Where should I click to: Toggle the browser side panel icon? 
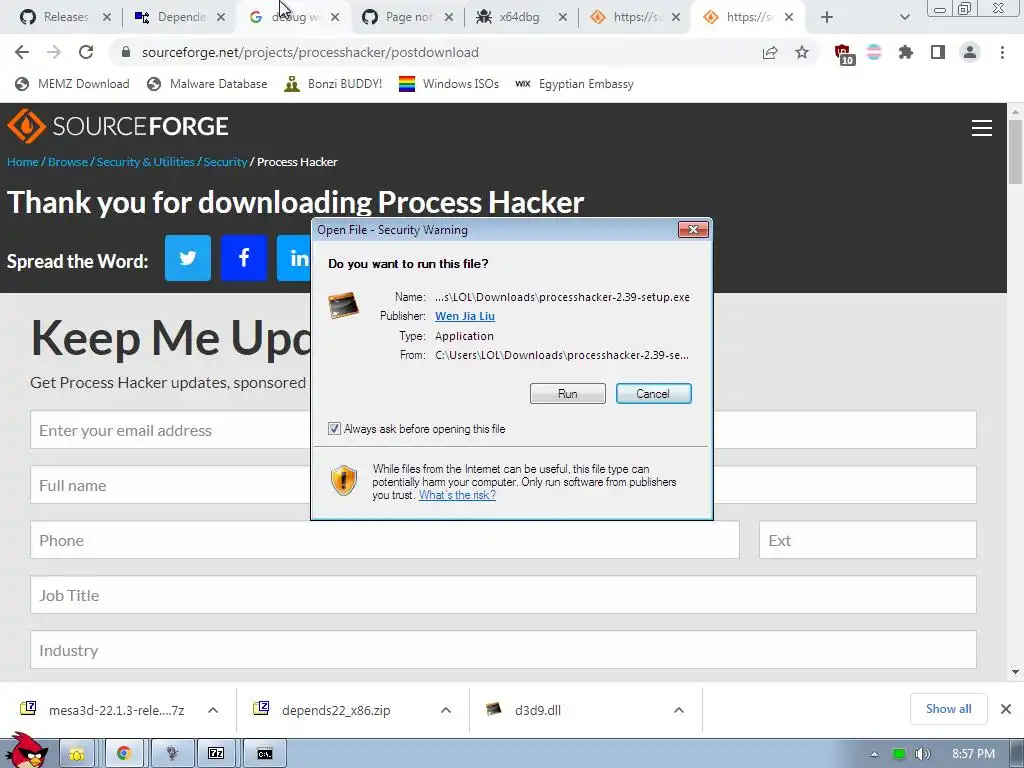point(938,52)
